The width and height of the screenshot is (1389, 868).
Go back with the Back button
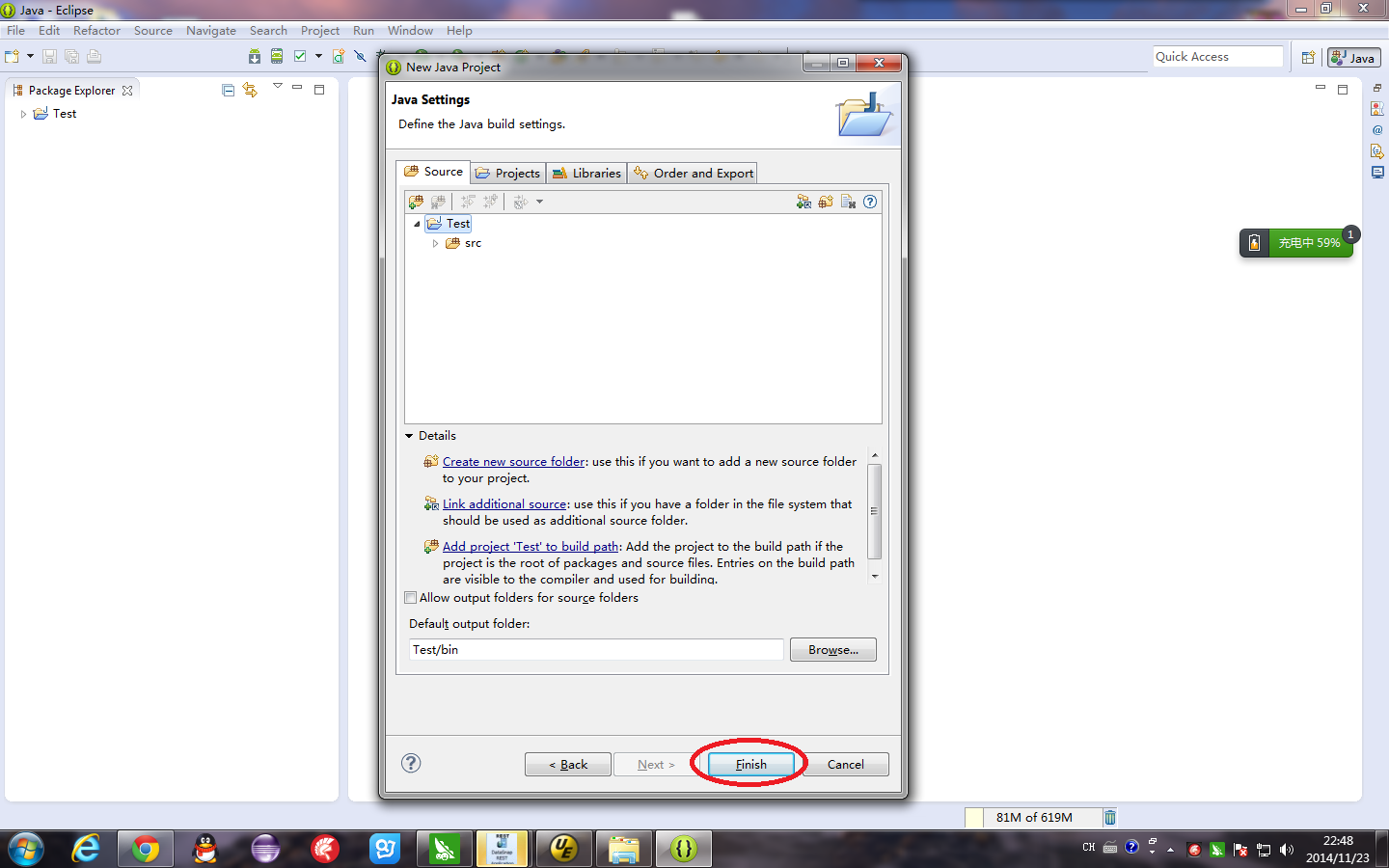568,764
